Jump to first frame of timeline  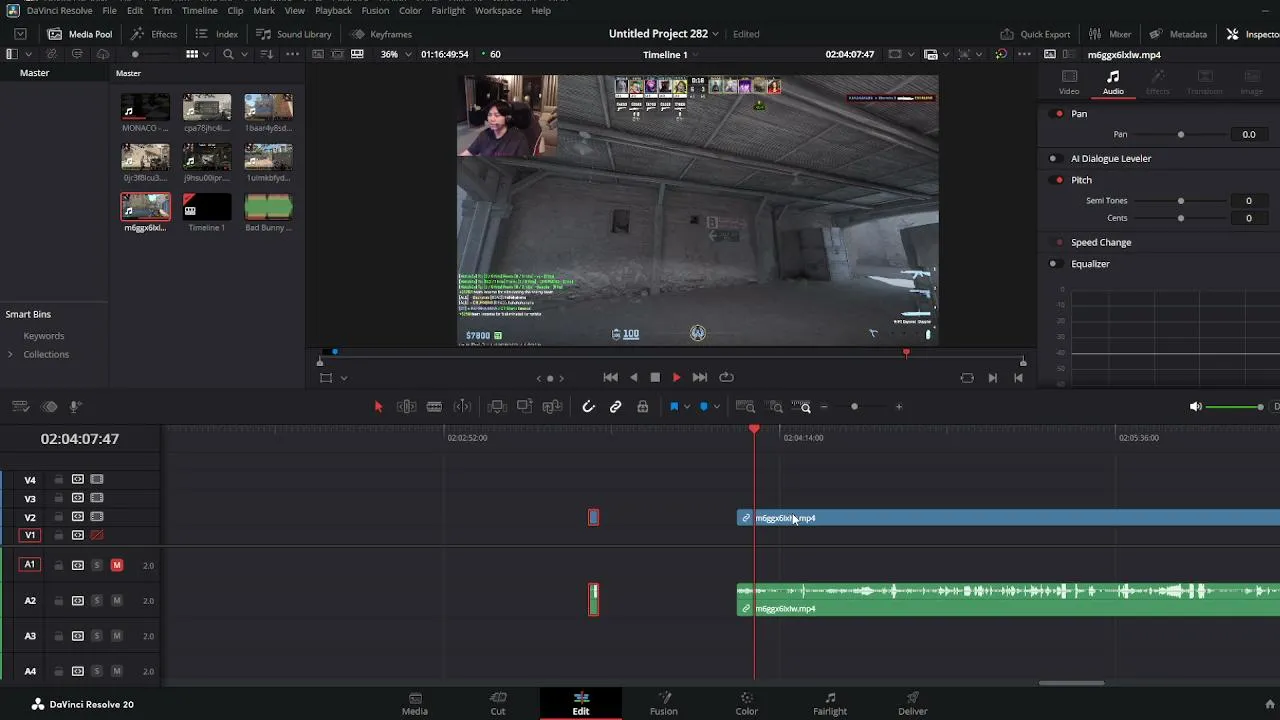(x=610, y=377)
